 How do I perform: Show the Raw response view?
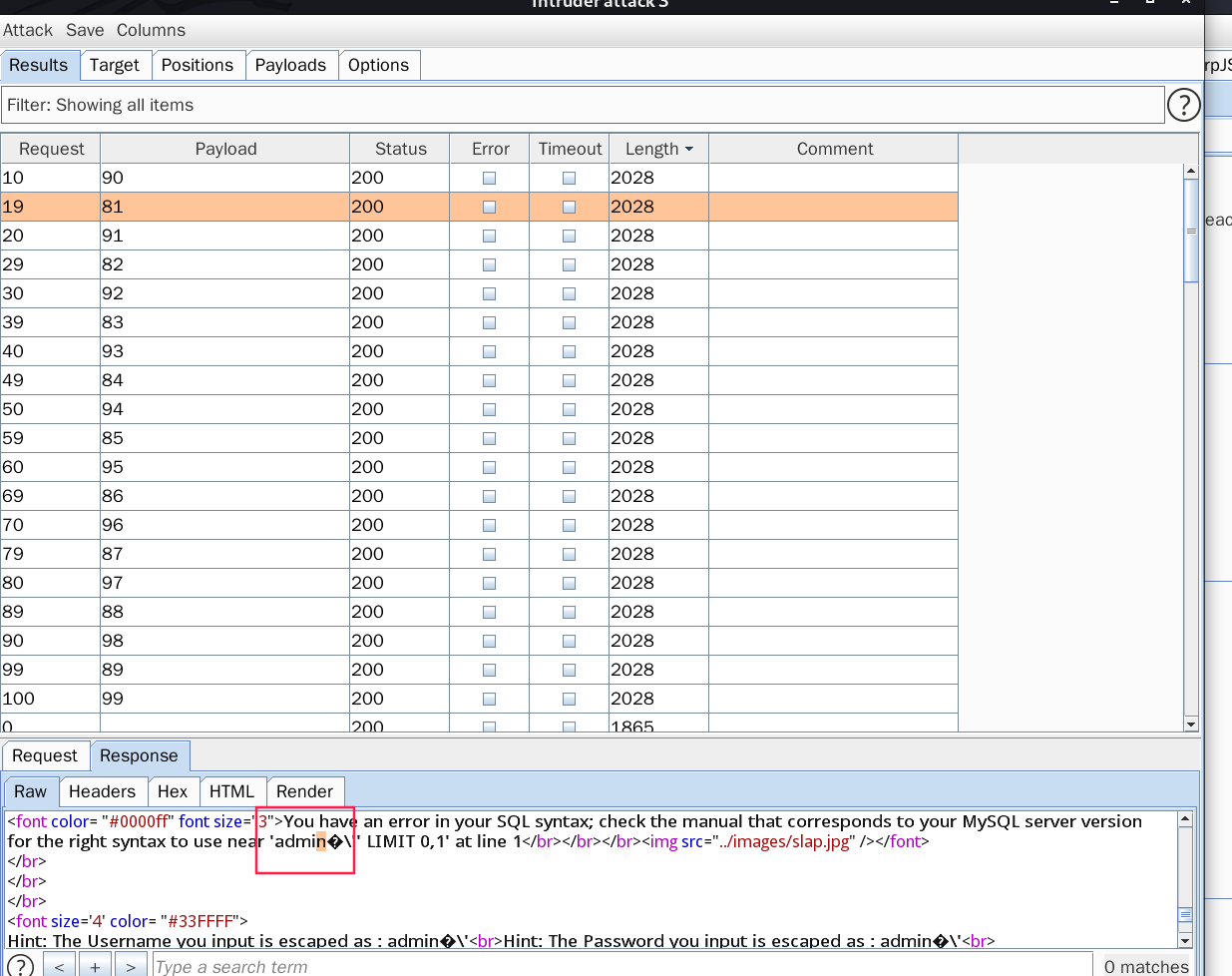tap(30, 791)
